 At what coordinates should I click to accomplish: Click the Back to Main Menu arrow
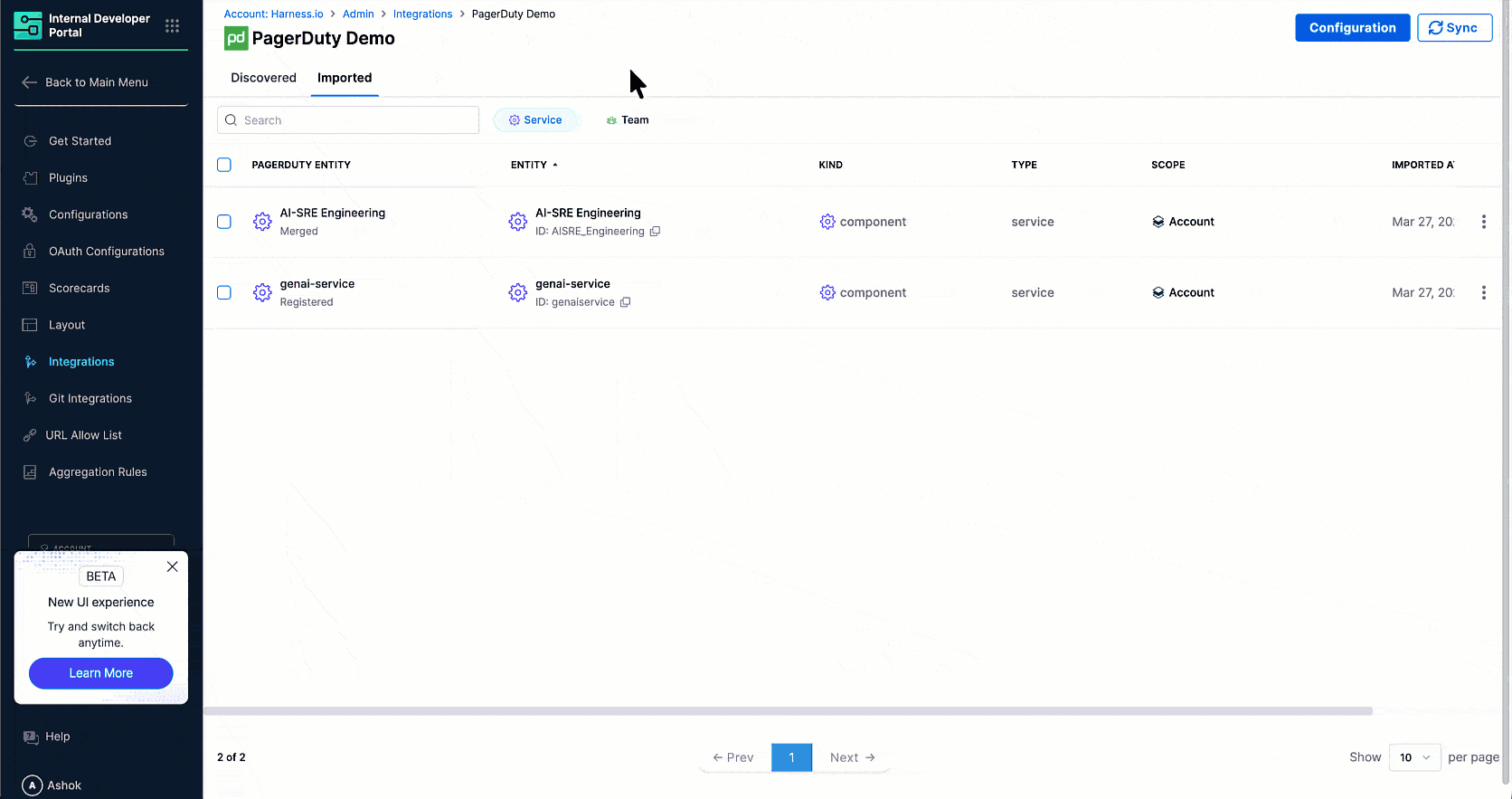30,82
